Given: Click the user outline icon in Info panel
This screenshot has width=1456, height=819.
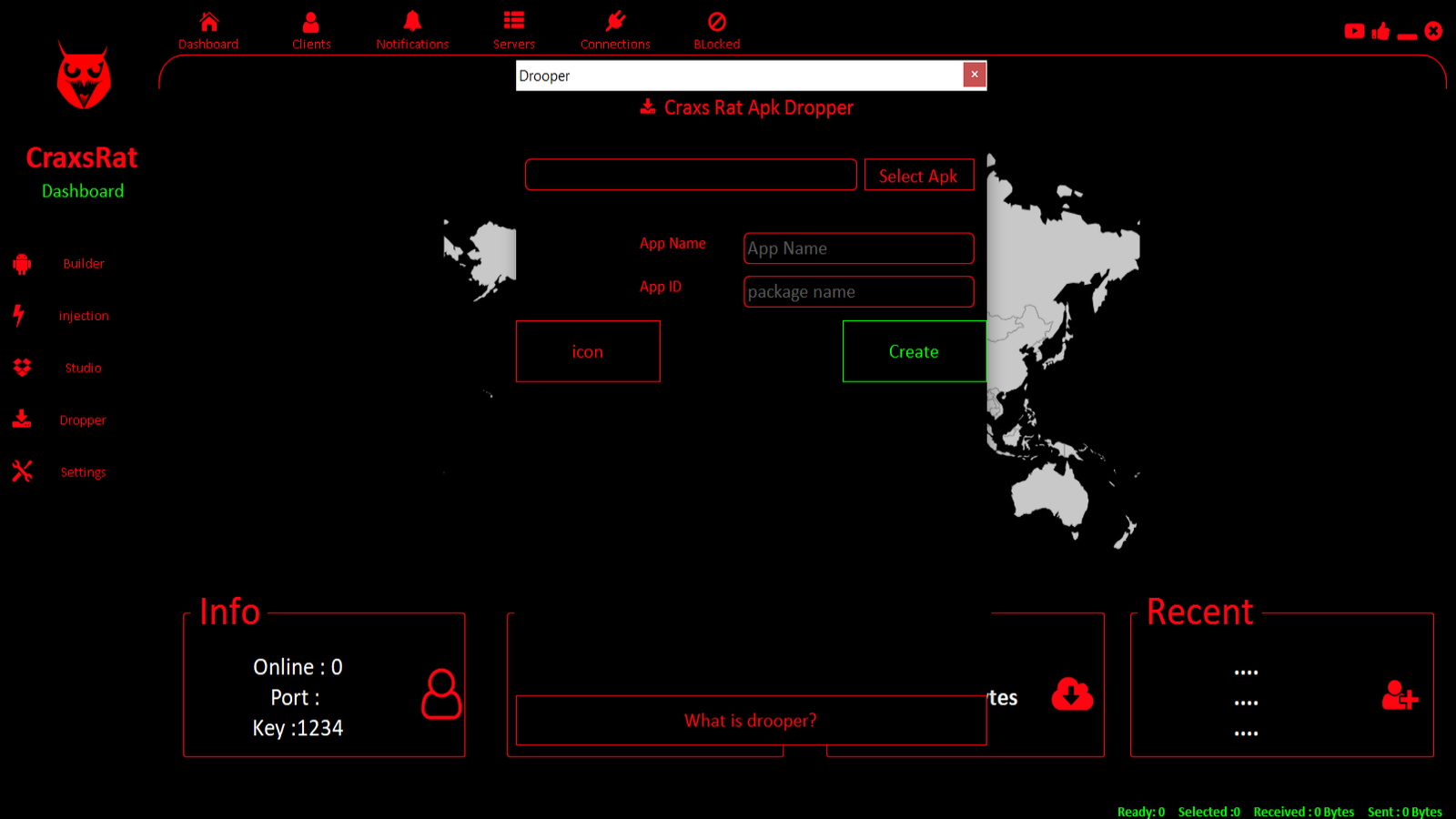Looking at the screenshot, I should point(441,694).
